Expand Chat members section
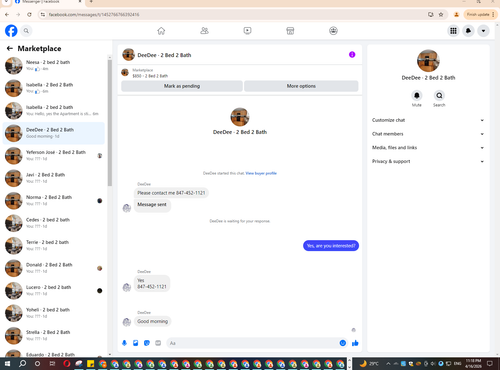The height and width of the screenshot is (370, 500). [428, 134]
